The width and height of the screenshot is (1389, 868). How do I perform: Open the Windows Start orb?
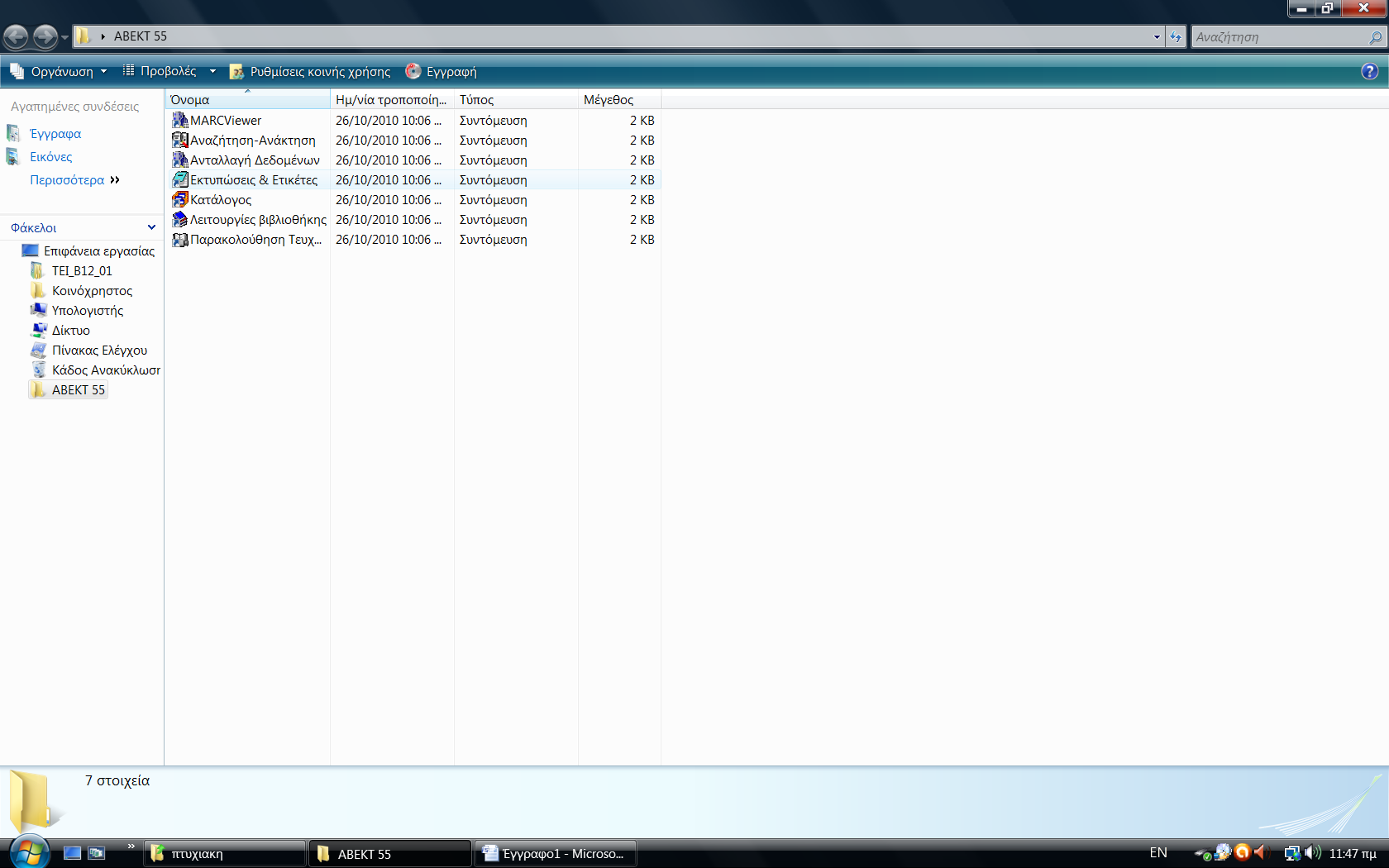pyautogui.click(x=29, y=851)
